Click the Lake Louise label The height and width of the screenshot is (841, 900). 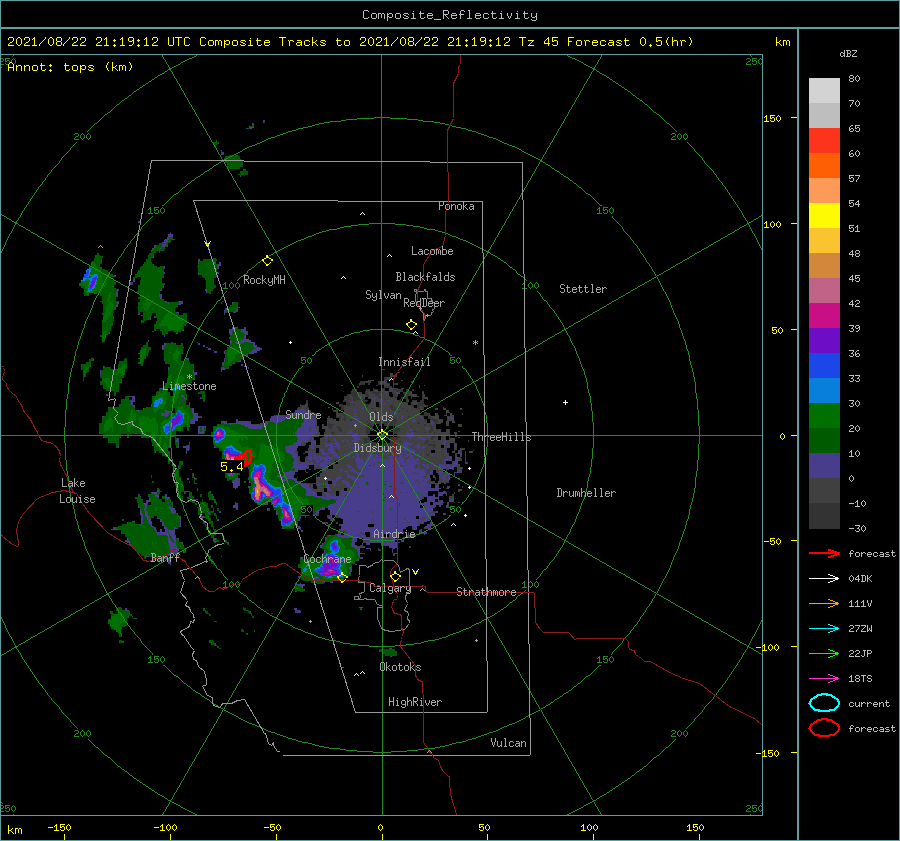[77, 491]
